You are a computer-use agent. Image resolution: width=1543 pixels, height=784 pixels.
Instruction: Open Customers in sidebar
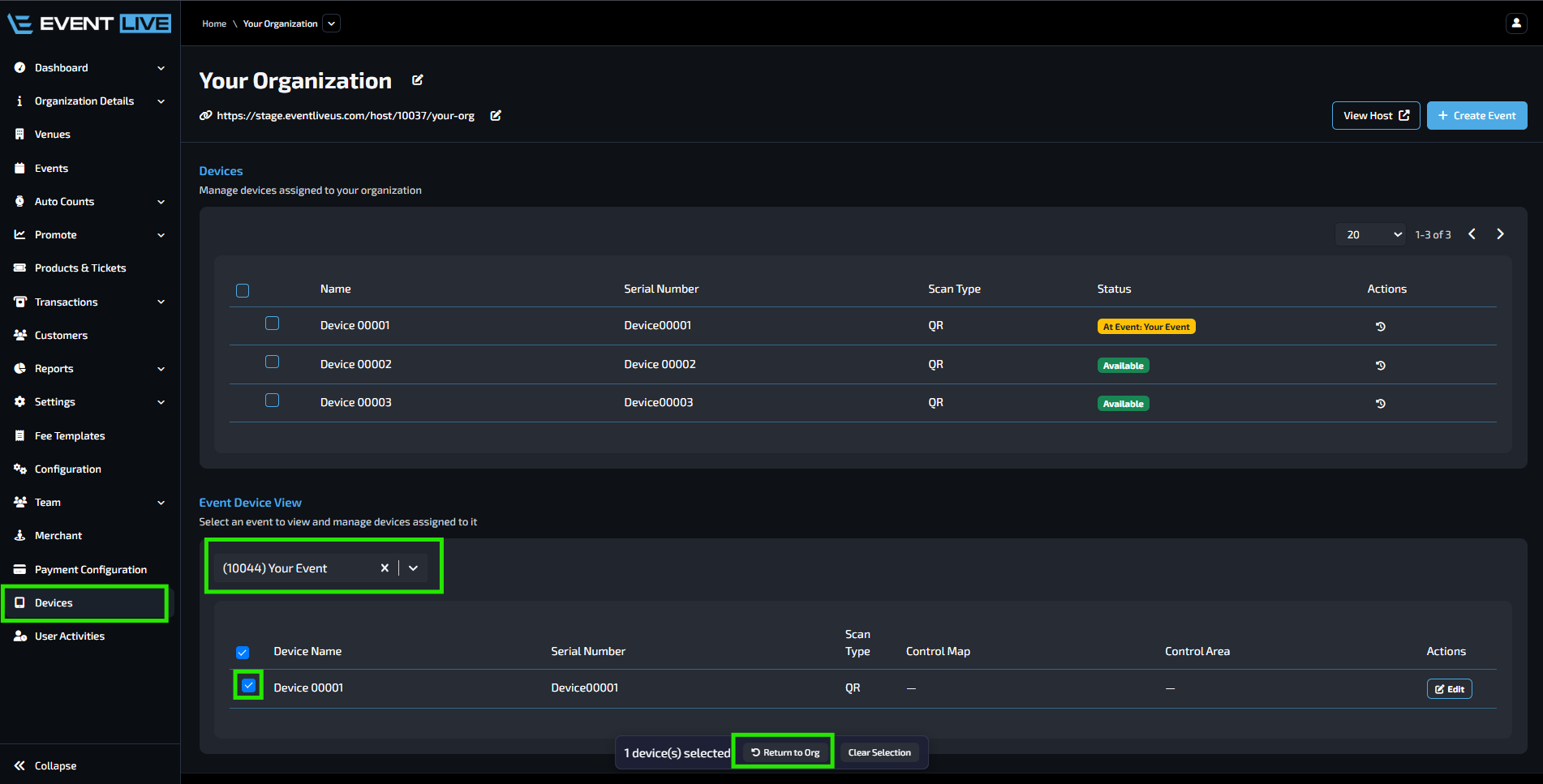[61, 336]
